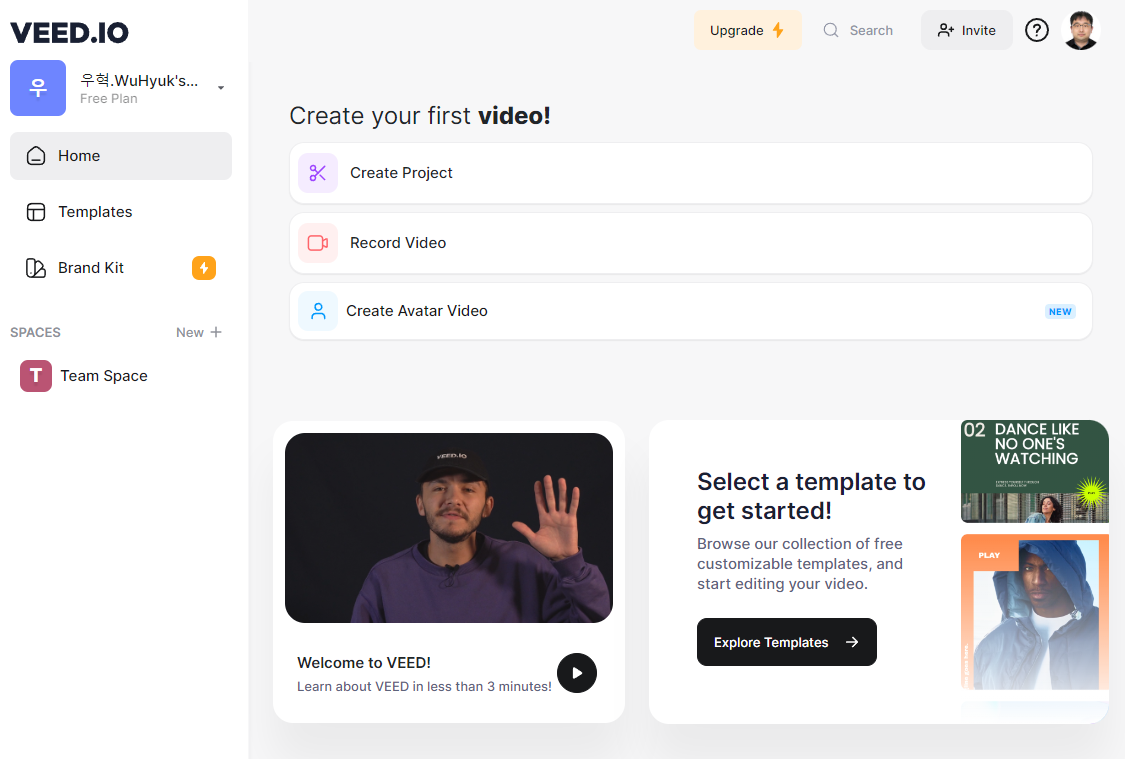
Task: Open Brand Kit in the sidebar
Action: (91, 268)
